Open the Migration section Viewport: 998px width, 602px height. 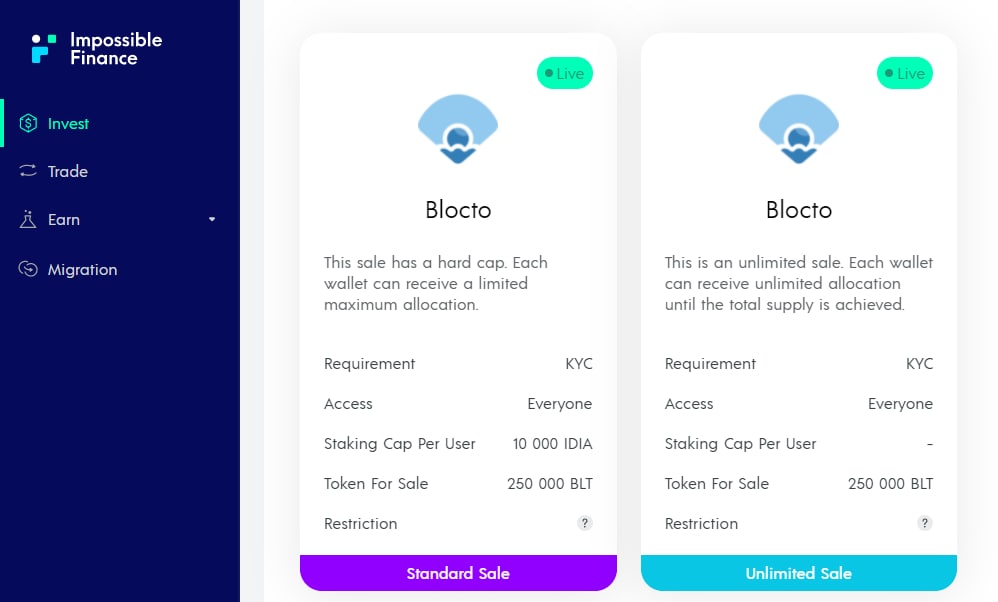[x=82, y=270]
